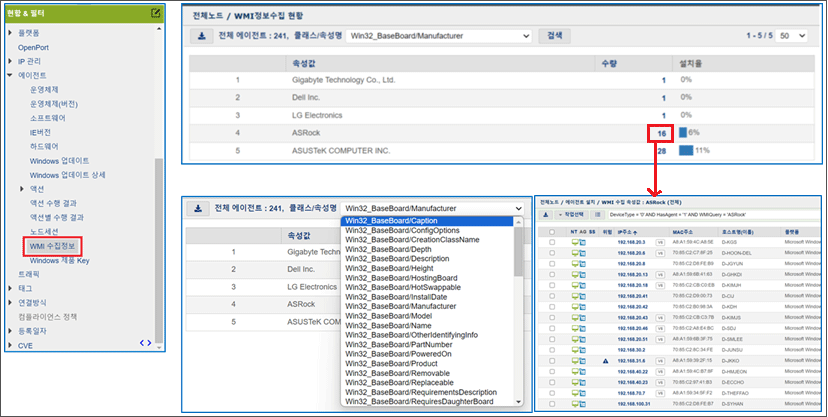Screen dimensions: 828x417
Task: Click the warning triangle icon on row 192.168.31.6
Action: point(607,361)
